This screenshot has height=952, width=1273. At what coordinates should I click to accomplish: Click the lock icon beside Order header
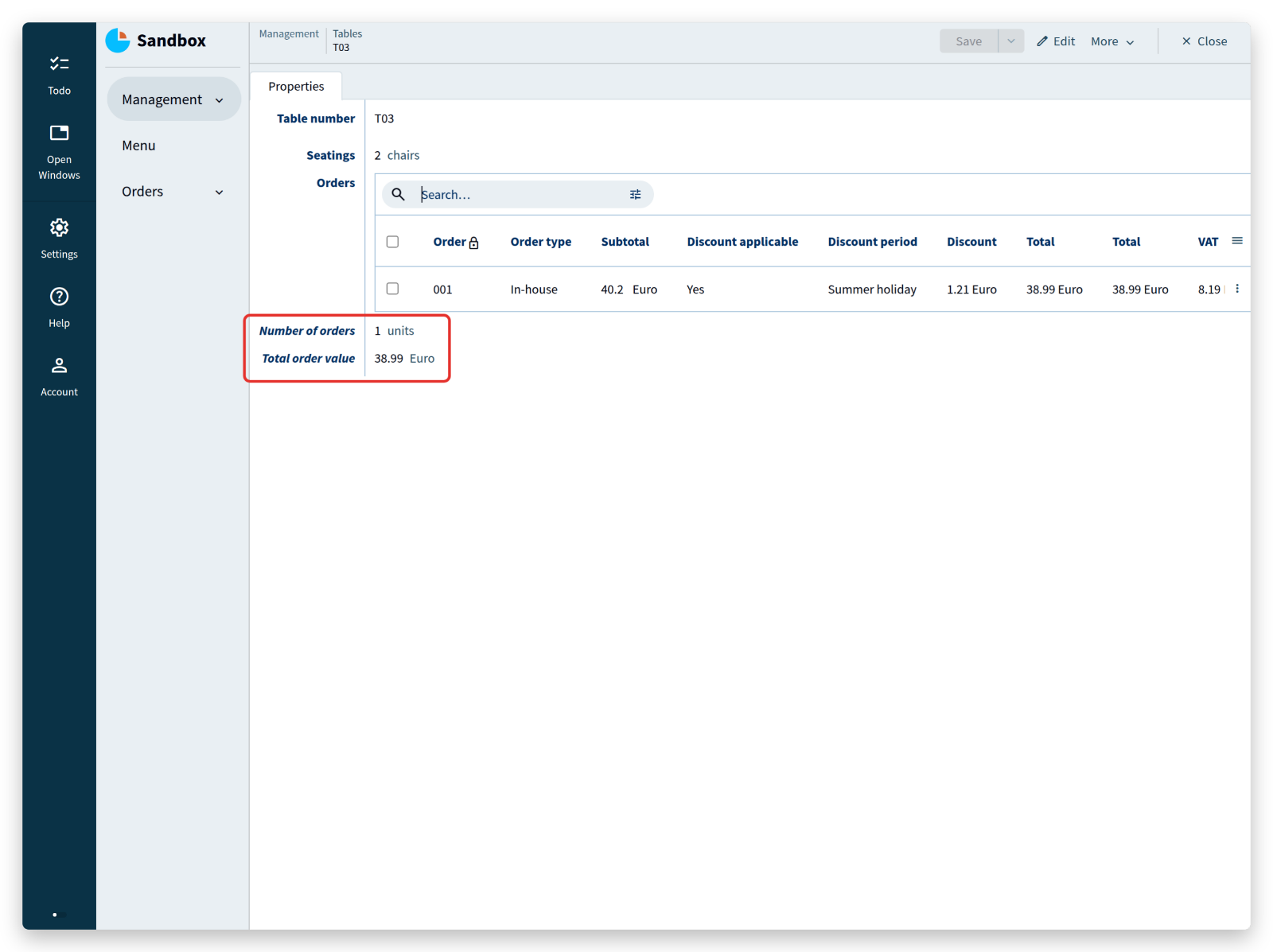tap(473, 243)
